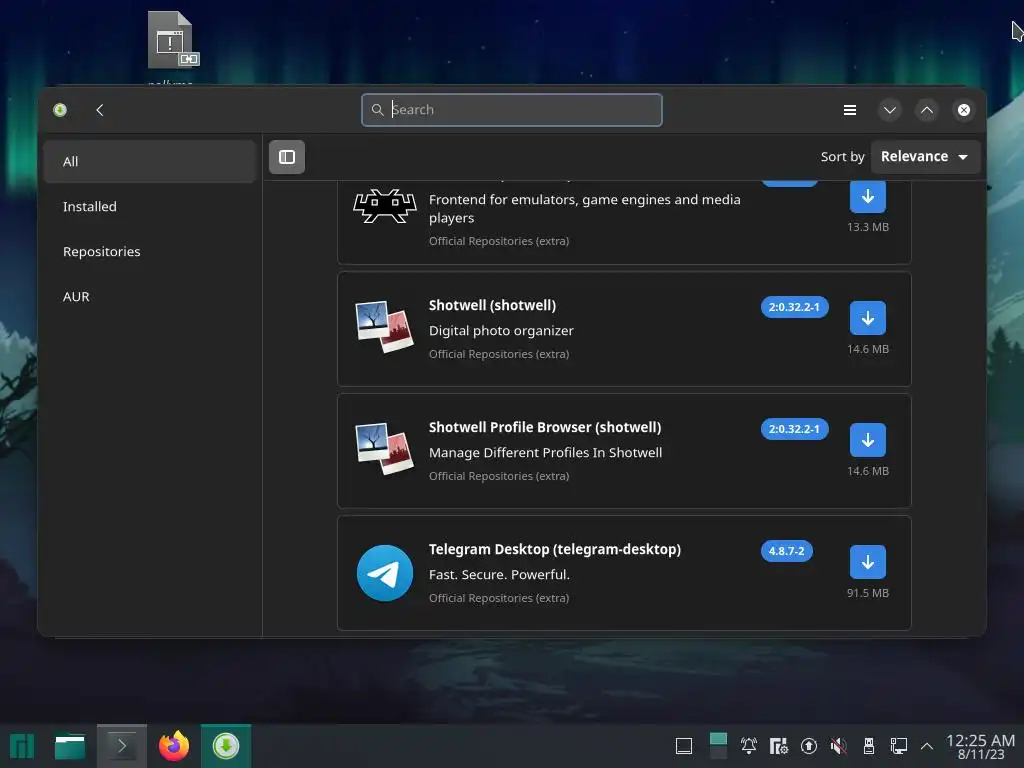Click Fast. Secure. Powerful. description
Image resolution: width=1024 pixels, height=768 pixels.
(499, 575)
